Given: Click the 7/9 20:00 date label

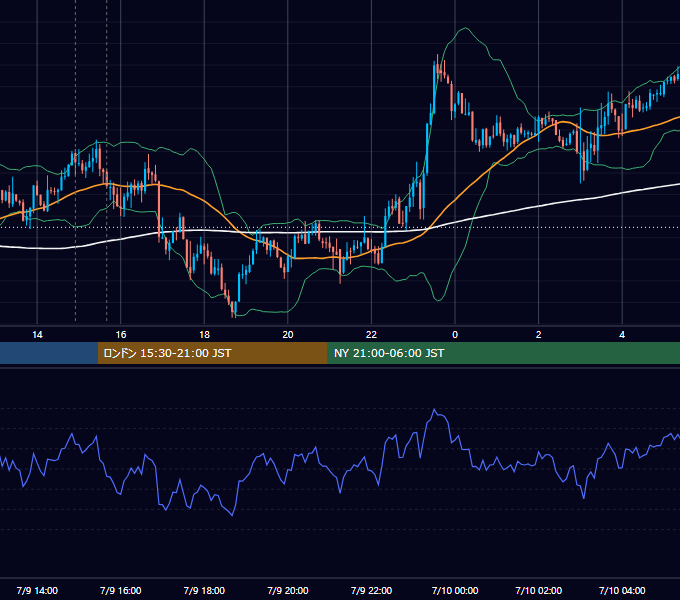Looking at the screenshot, I should coord(288,590).
